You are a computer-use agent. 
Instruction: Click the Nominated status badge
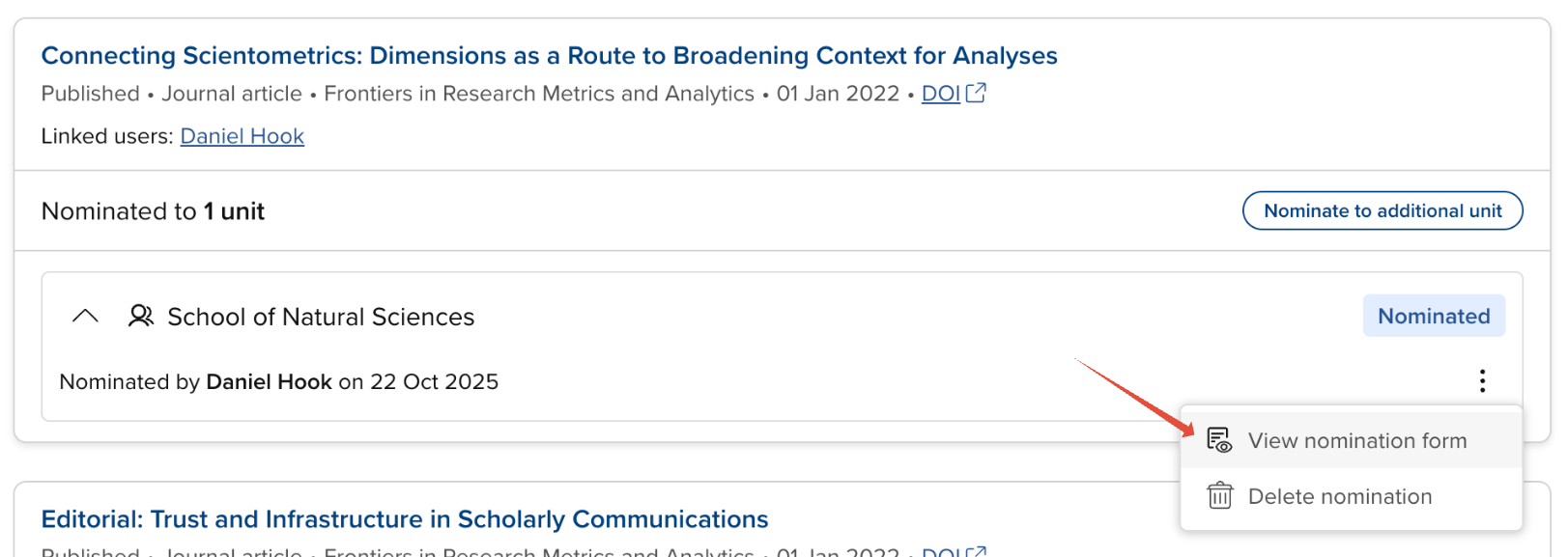coord(1433,316)
